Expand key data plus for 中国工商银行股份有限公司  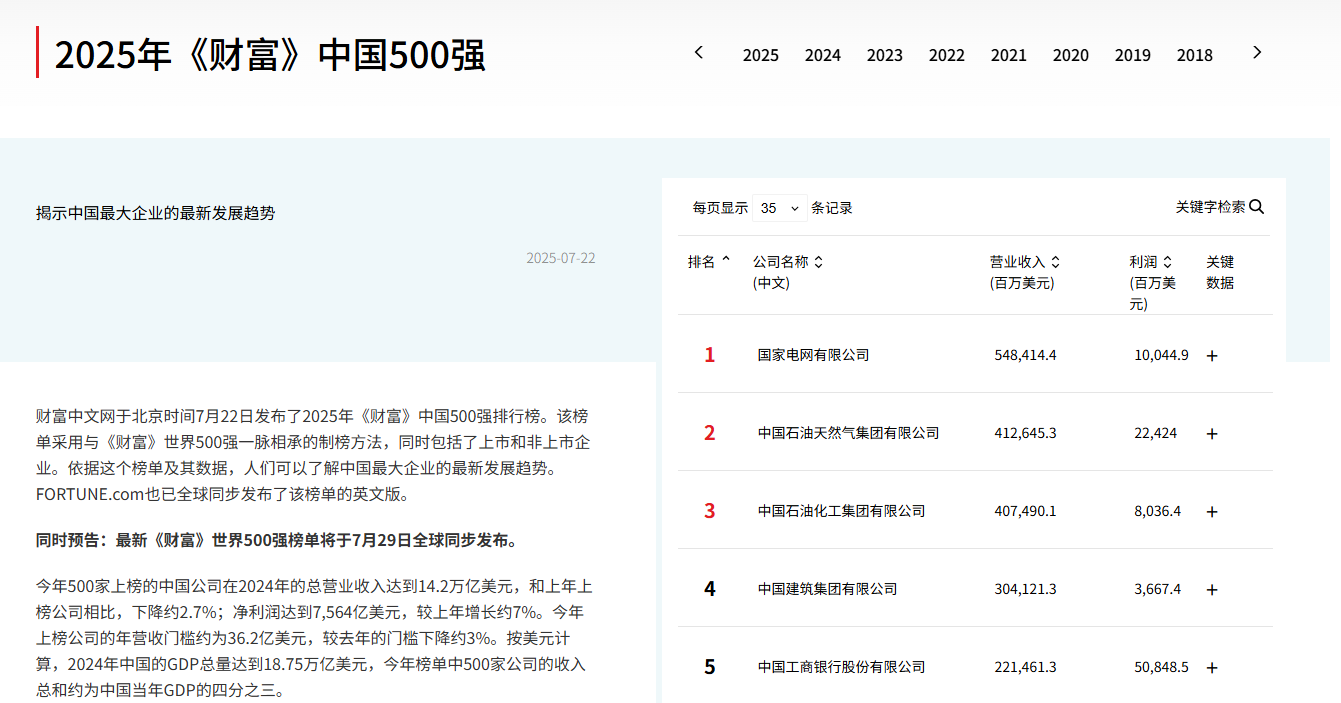[x=1212, y=667]
